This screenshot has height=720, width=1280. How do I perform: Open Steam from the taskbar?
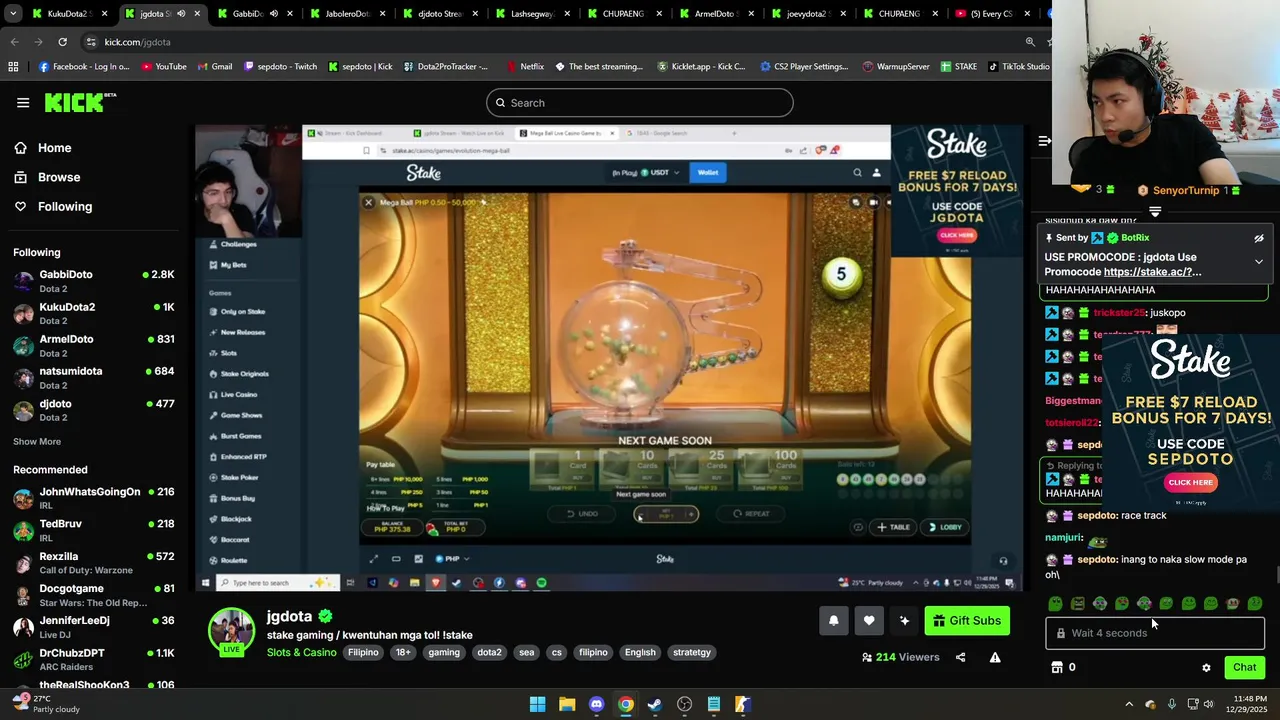(655, 704)
